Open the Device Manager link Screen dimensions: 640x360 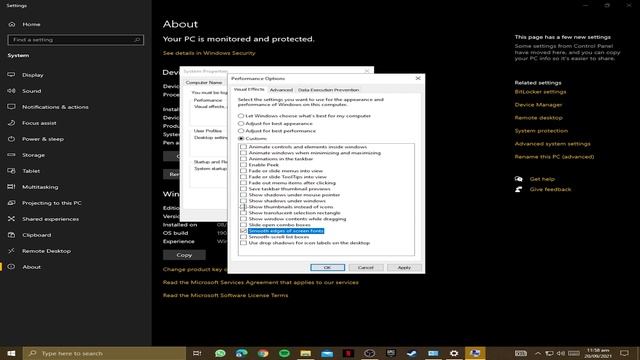point(538,105)
